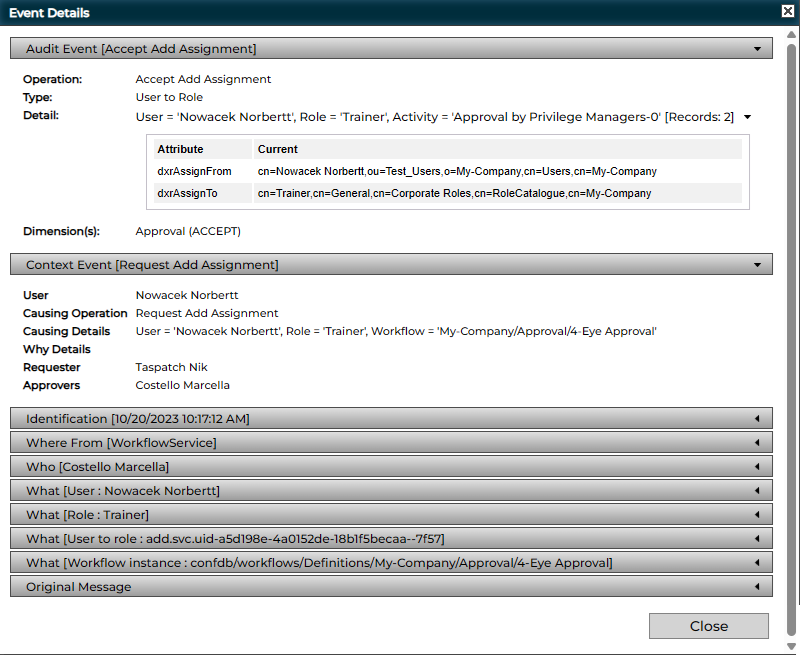The image size is (800, 655).
Task: Click the scrollbar up arrow
Action: tap(791, 35)
